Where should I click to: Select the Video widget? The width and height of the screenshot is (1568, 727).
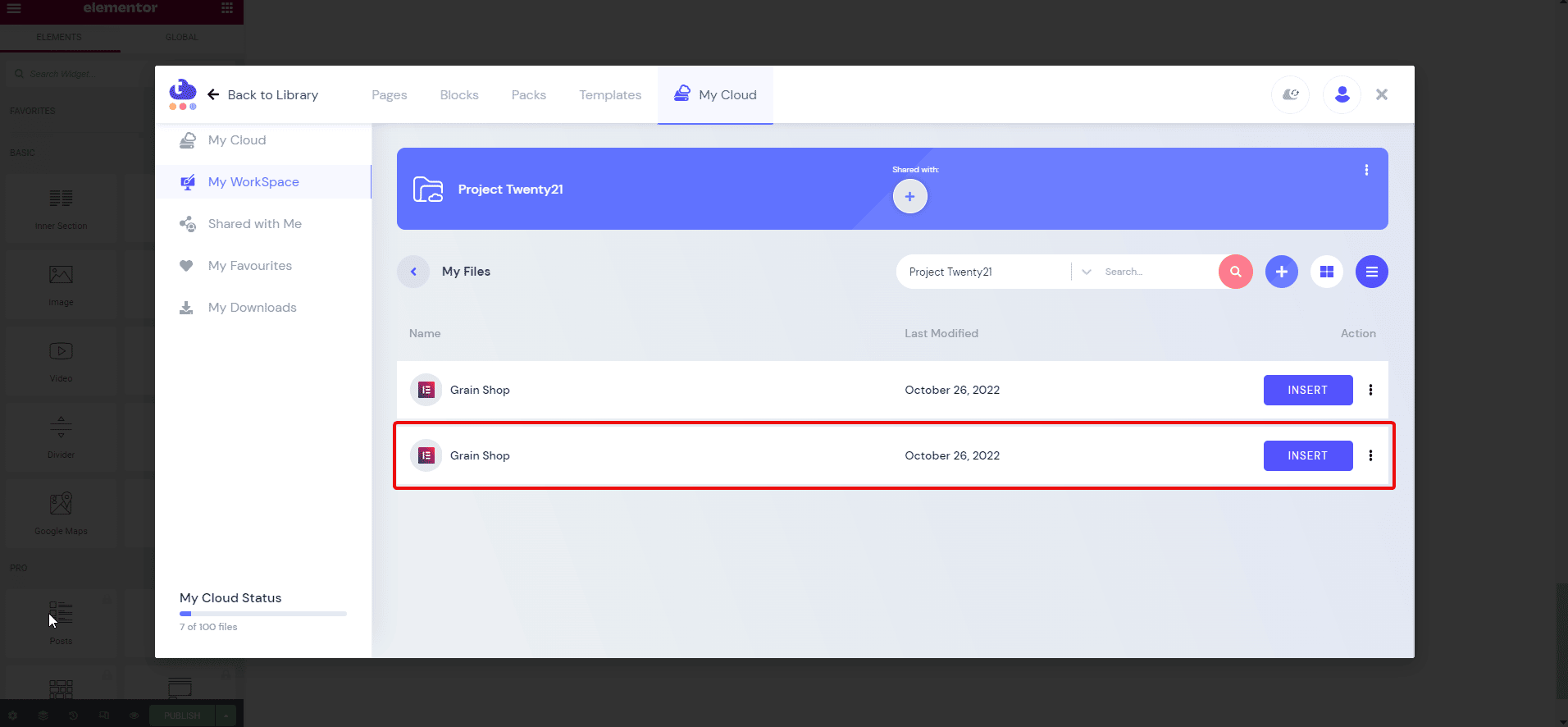(x=61, y=361)
